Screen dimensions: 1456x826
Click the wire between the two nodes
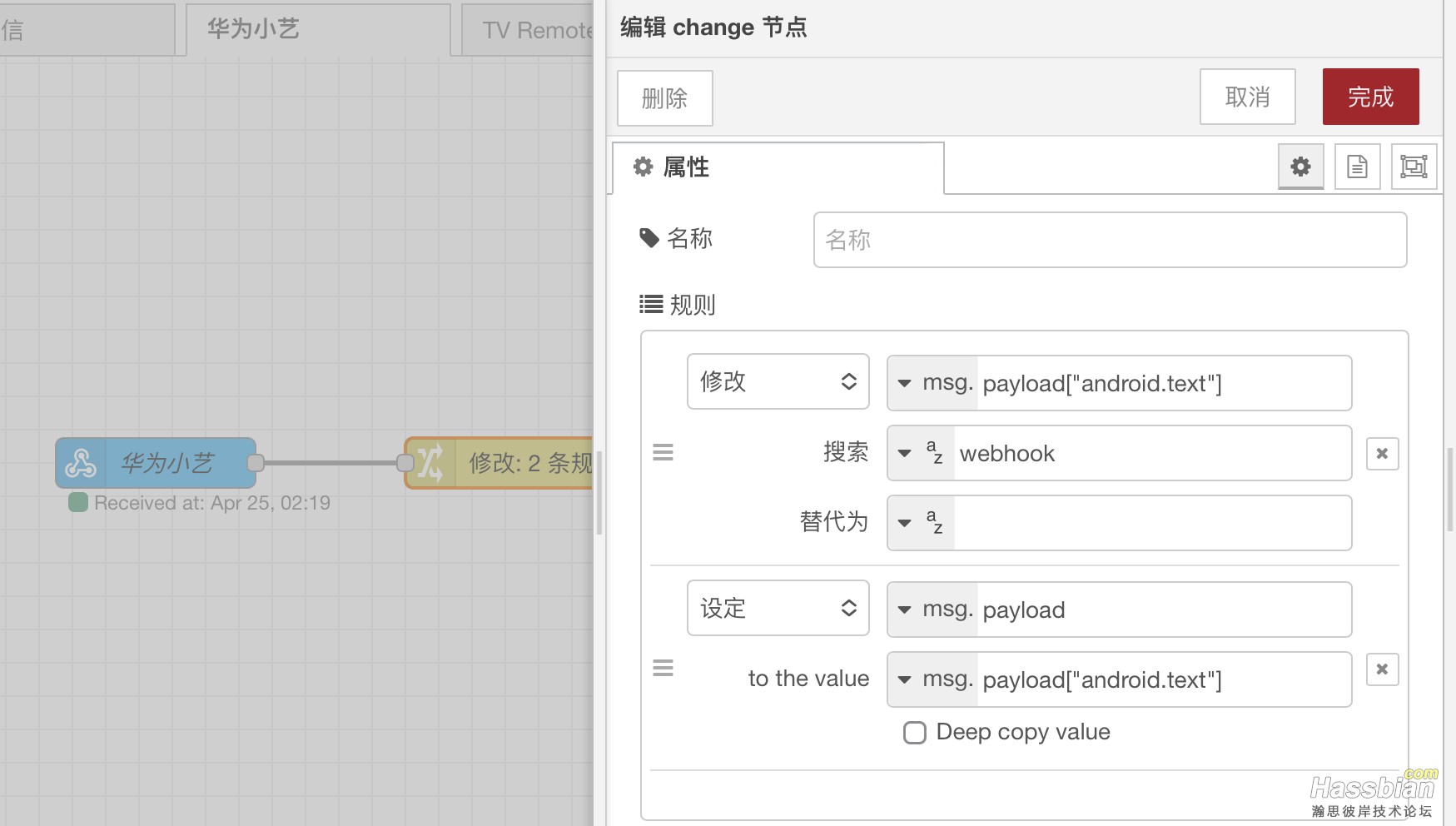[330, 463]
